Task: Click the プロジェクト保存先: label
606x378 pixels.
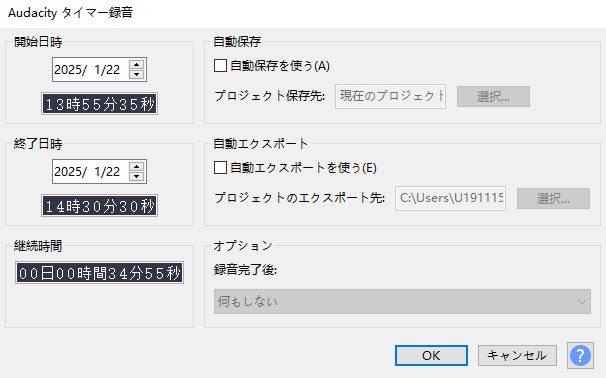Action: [x=270, y=96]
